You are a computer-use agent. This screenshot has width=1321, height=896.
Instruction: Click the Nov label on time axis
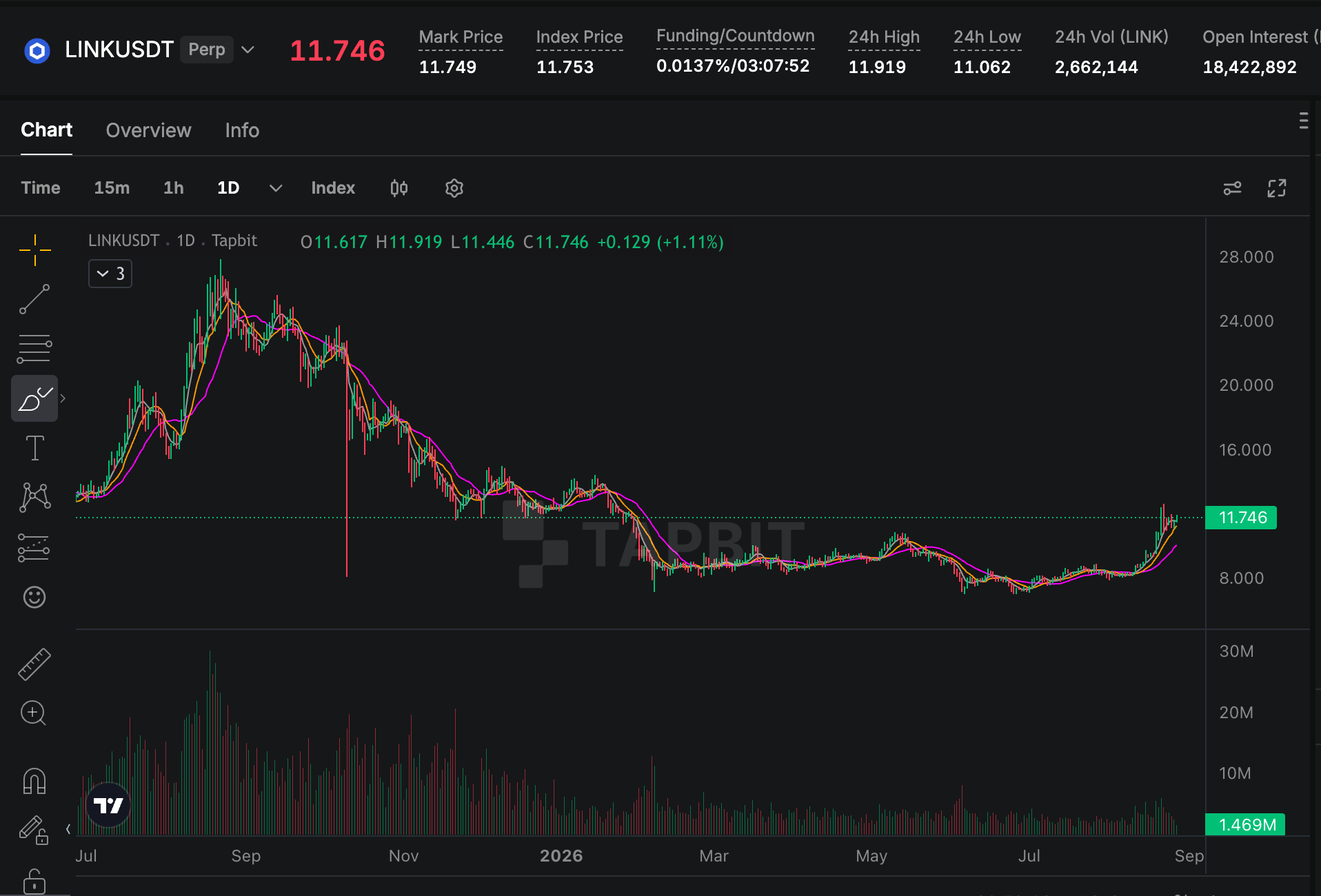[403, 856]
